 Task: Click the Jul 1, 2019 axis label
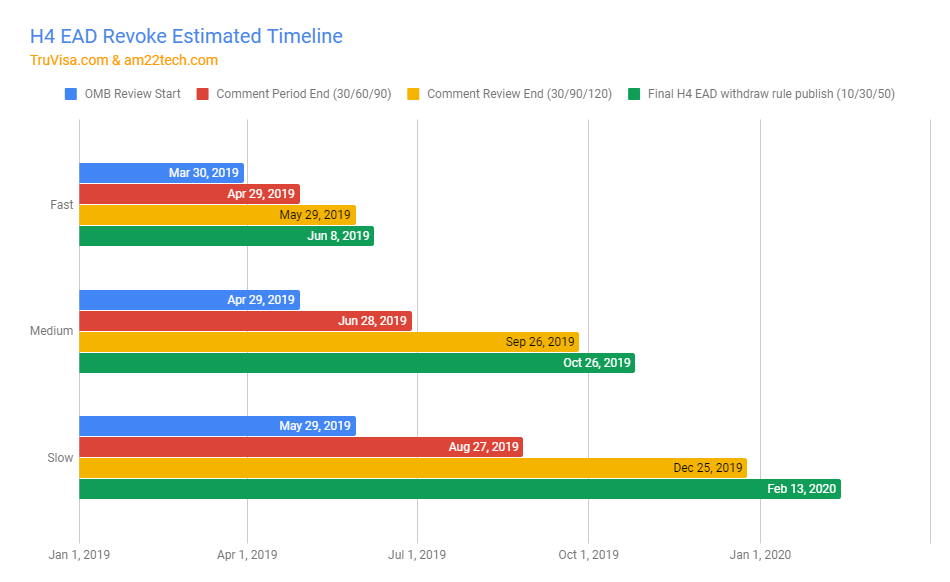[x=417, y=555]
